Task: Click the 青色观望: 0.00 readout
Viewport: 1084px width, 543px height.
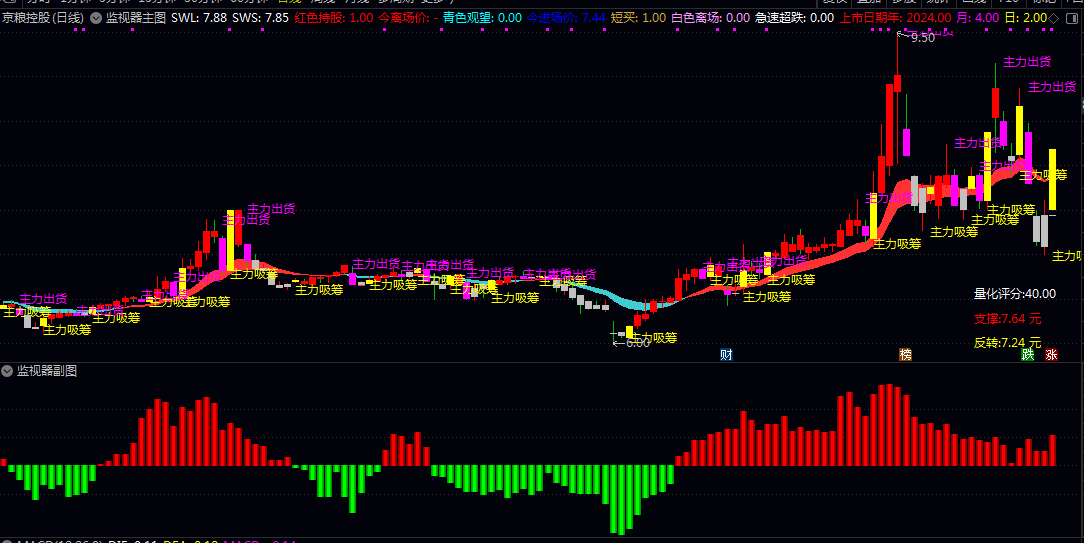Action: pos(483,18)
